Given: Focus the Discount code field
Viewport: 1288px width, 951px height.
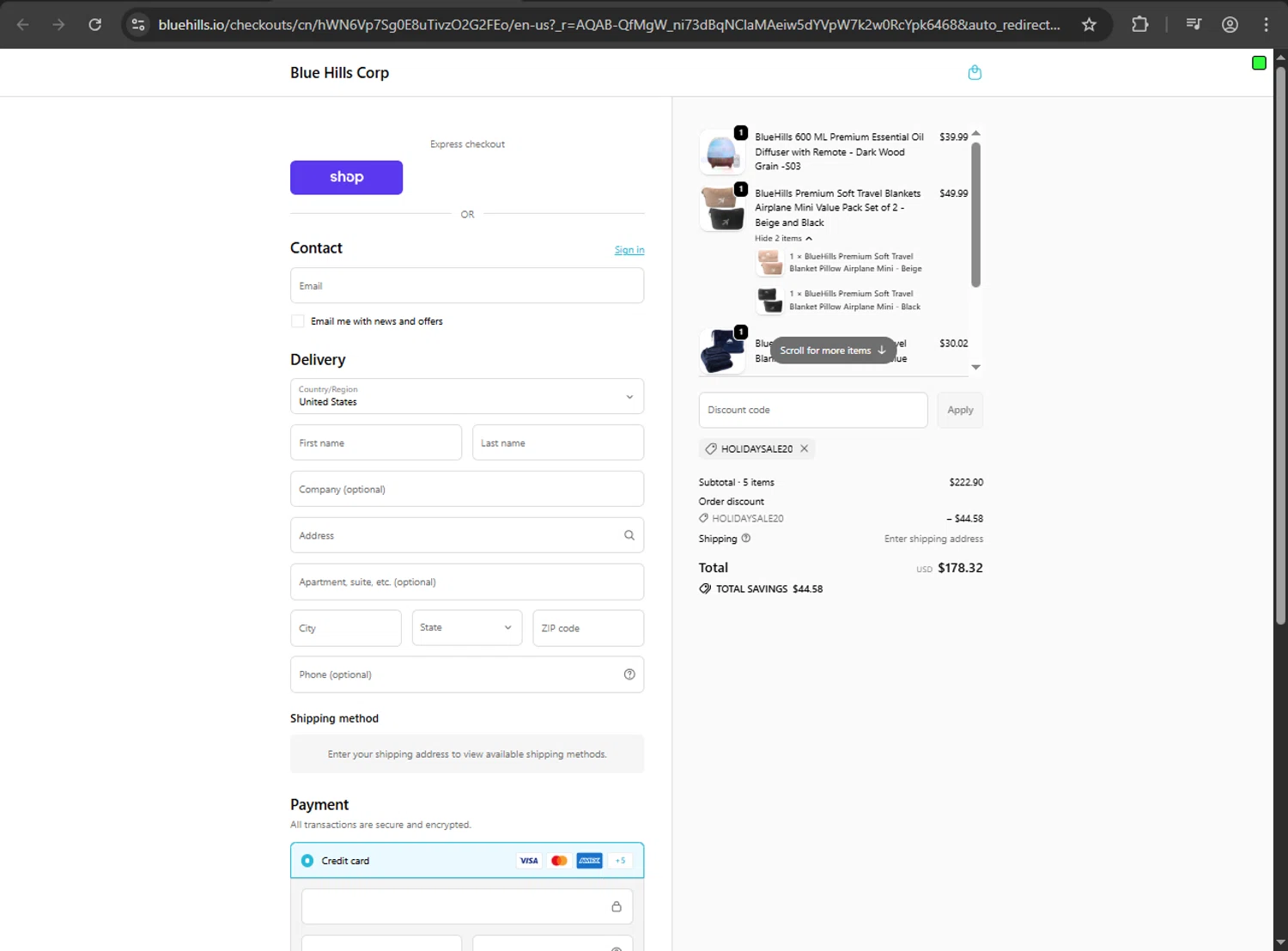Looking at the screenshot, I should (813, 411).
